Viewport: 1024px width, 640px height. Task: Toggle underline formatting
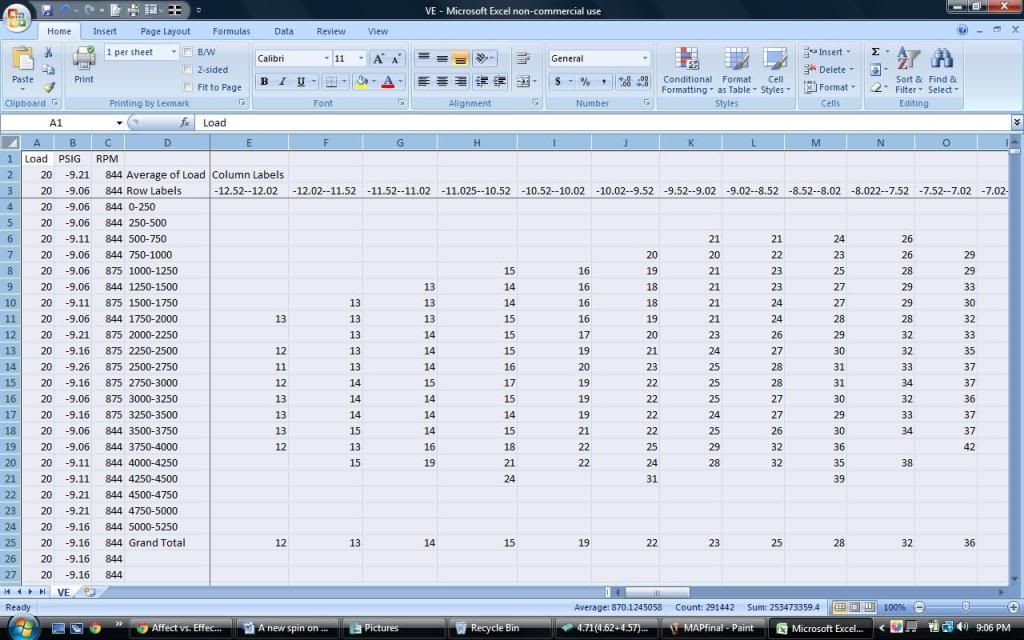pyautogui.click(x=300, y=82)
